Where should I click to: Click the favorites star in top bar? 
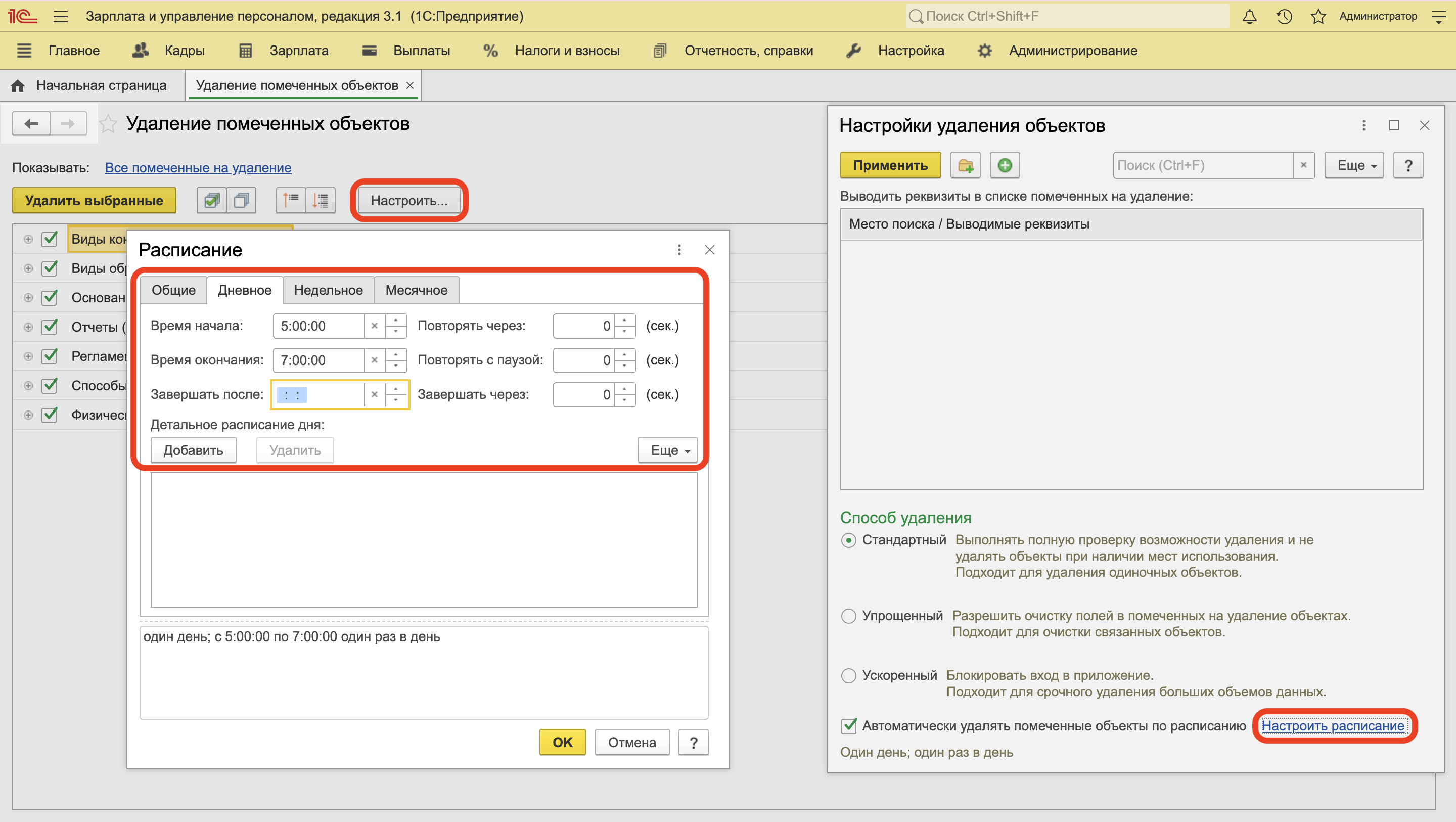coord(1317,16)
